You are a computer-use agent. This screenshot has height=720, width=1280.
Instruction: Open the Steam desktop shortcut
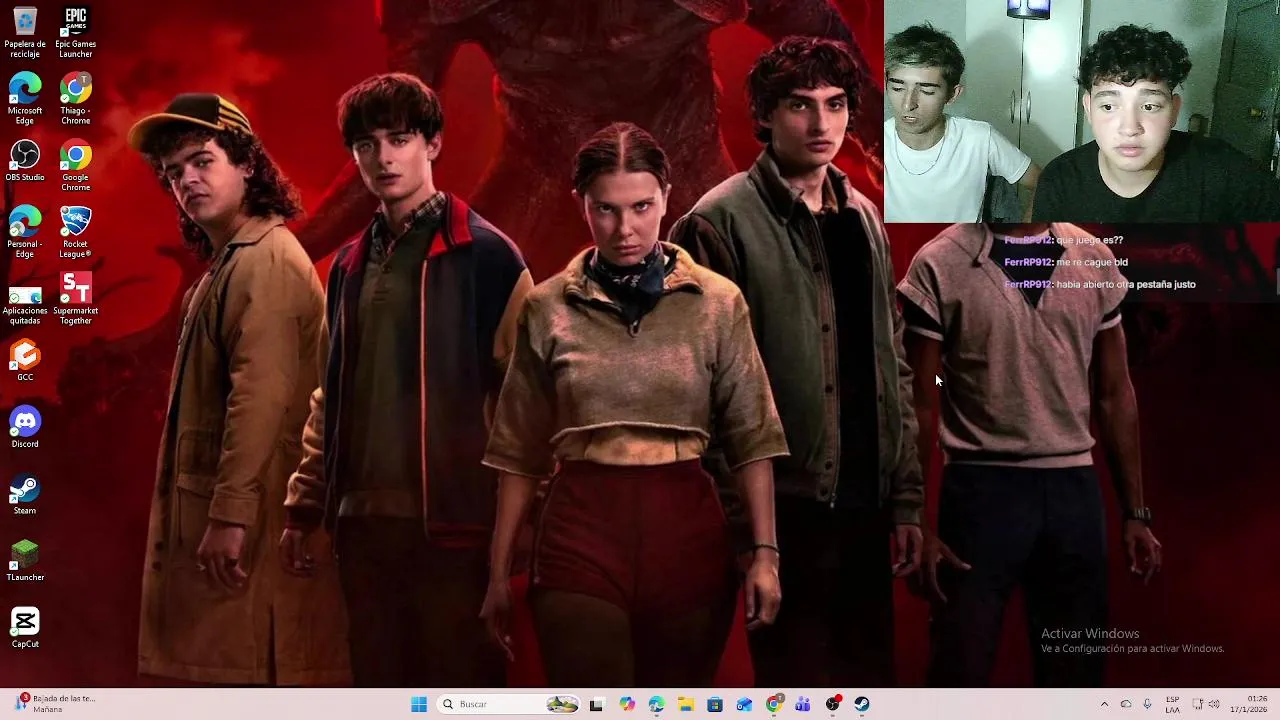pos(25,495)
